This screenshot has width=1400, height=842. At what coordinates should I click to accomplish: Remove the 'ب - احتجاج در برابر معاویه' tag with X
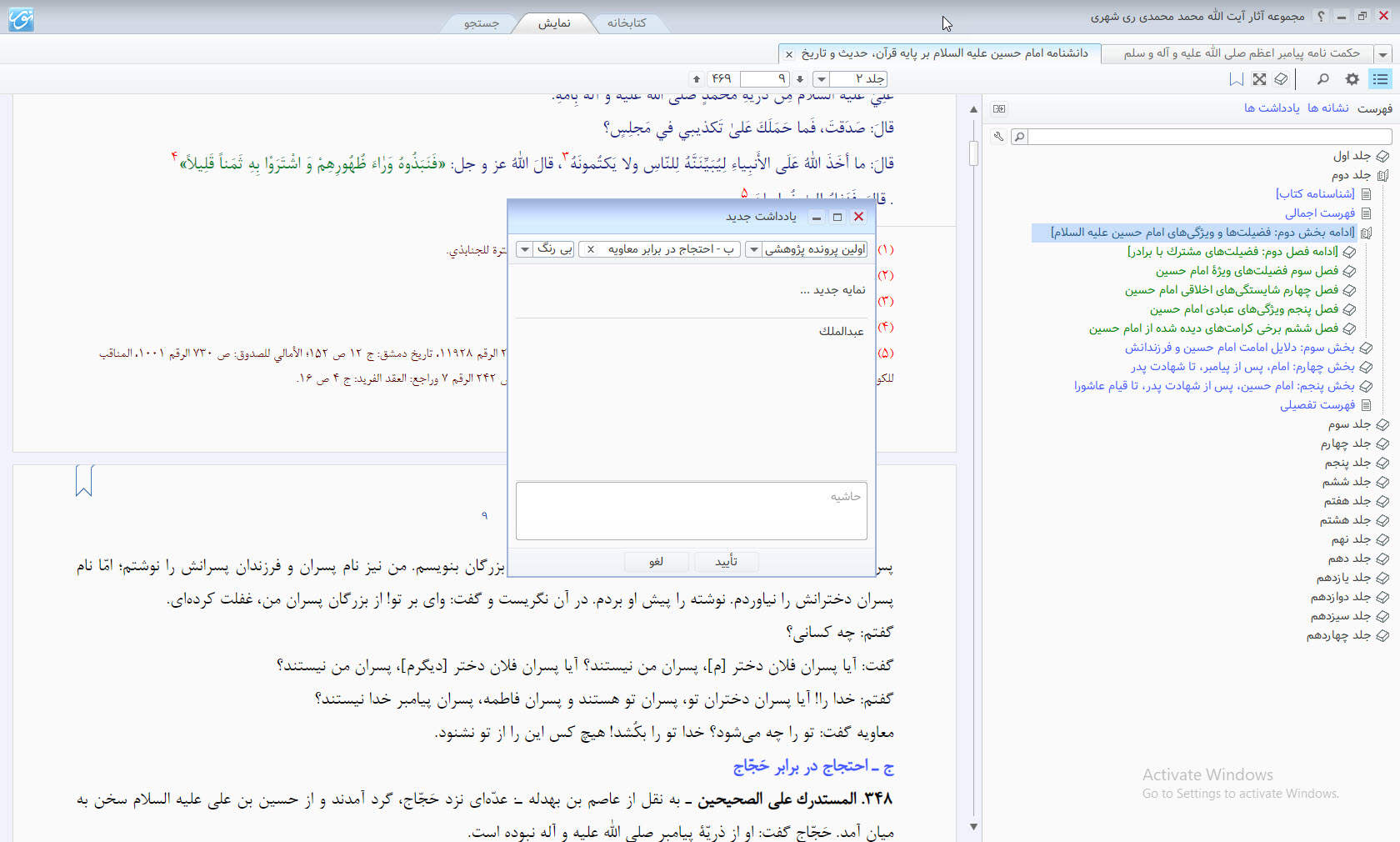591,249
